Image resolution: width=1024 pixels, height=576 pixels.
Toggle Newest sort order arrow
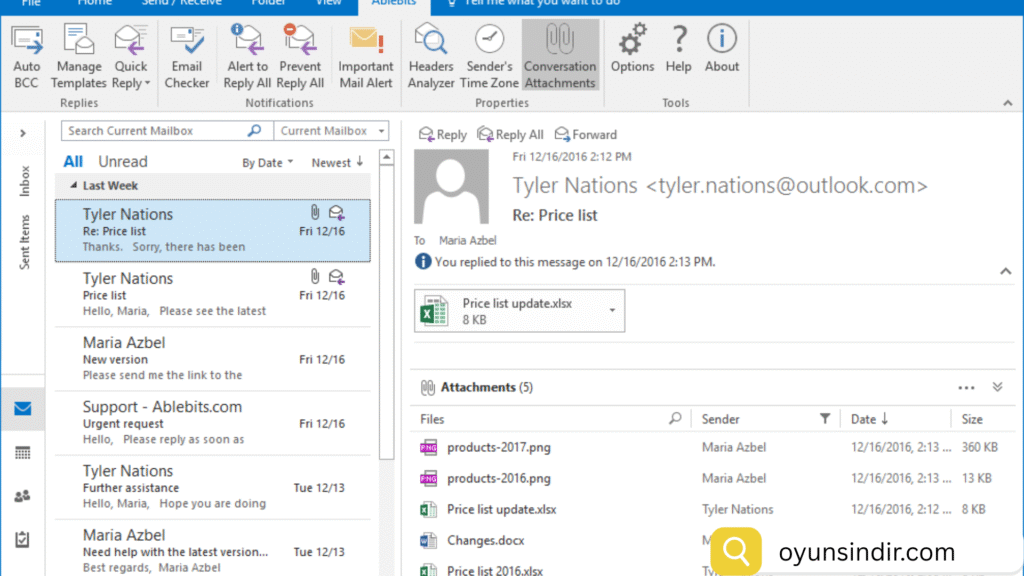coord(359,162)
